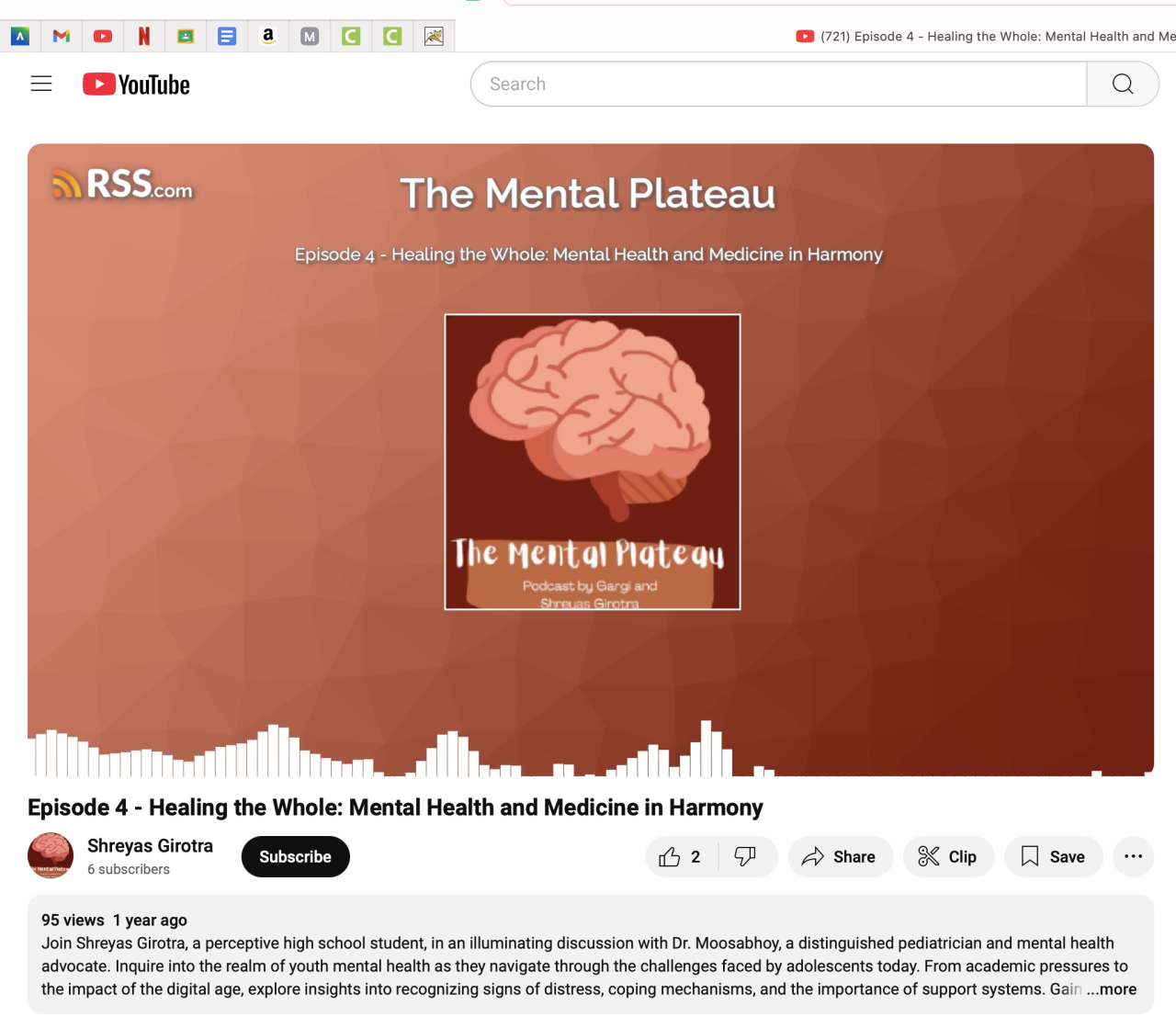This screenshot has height=1017, width=1176.
Task: Go to YouTube home via logo
Action: pos(136,85)
